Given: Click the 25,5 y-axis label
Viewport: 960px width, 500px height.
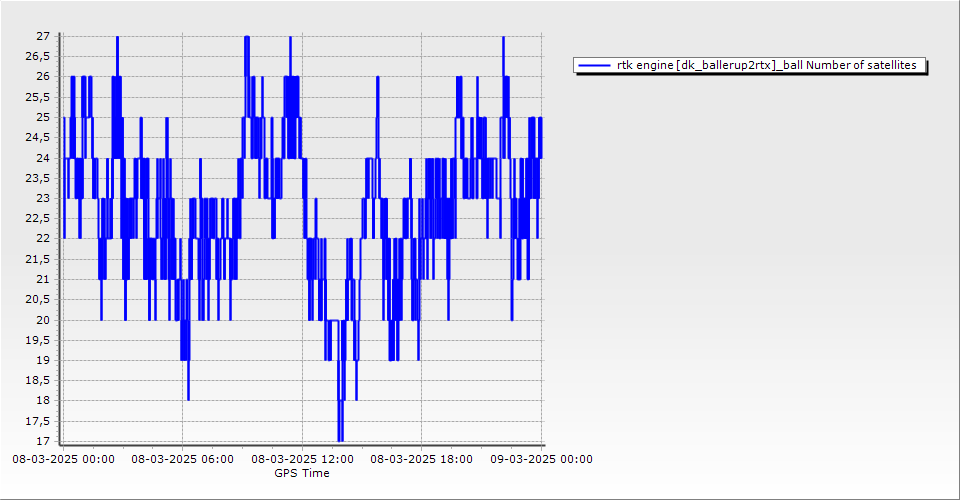Looking at the screenshot, I should [38, 97].
